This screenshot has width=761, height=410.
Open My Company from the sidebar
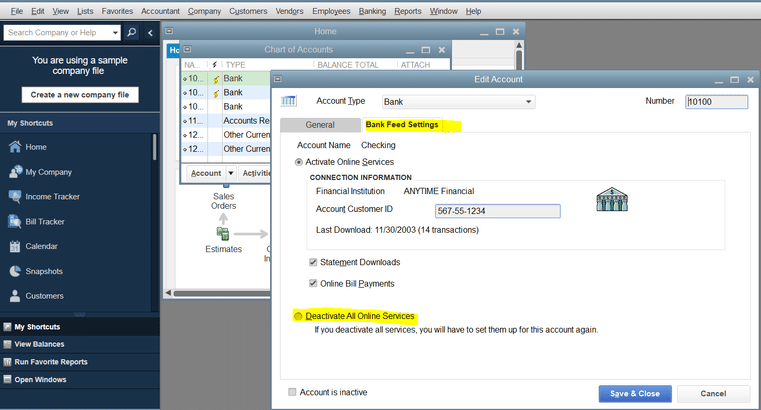pos(48,172)
